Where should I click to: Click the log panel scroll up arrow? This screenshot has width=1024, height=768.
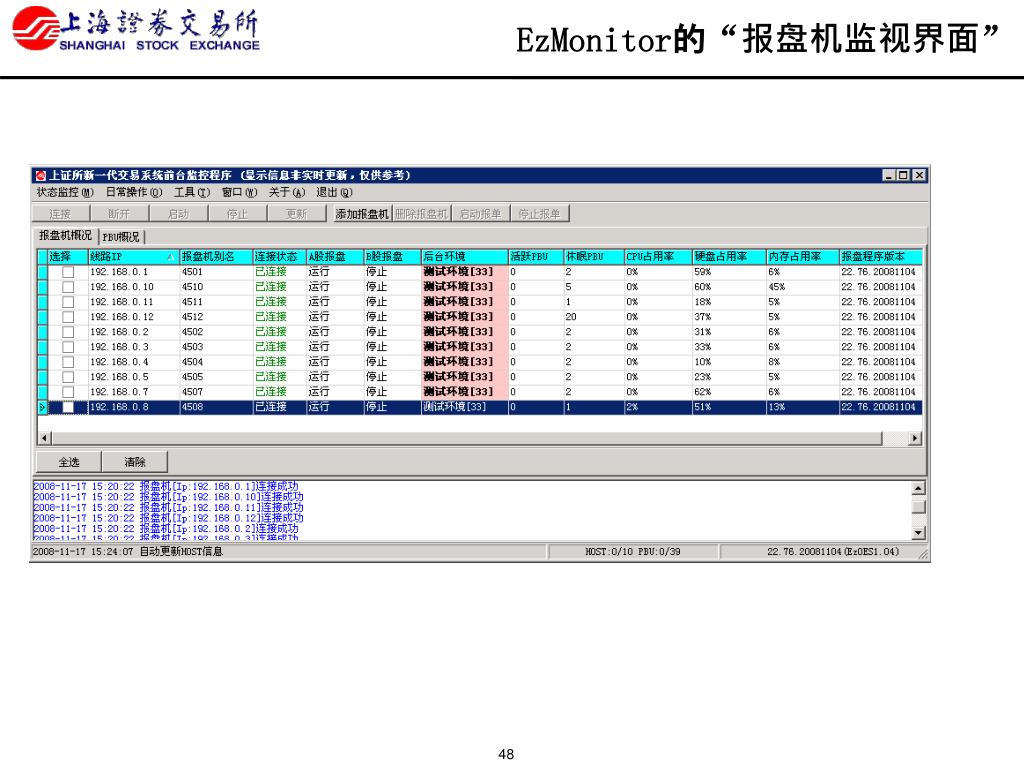click(x=918, y=488)
